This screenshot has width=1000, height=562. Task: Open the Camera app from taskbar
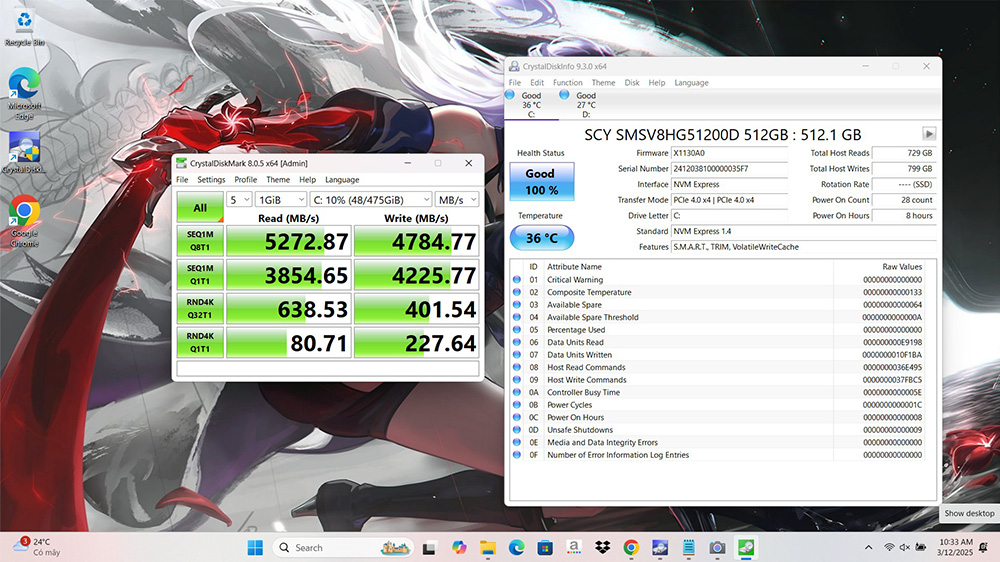717,547
